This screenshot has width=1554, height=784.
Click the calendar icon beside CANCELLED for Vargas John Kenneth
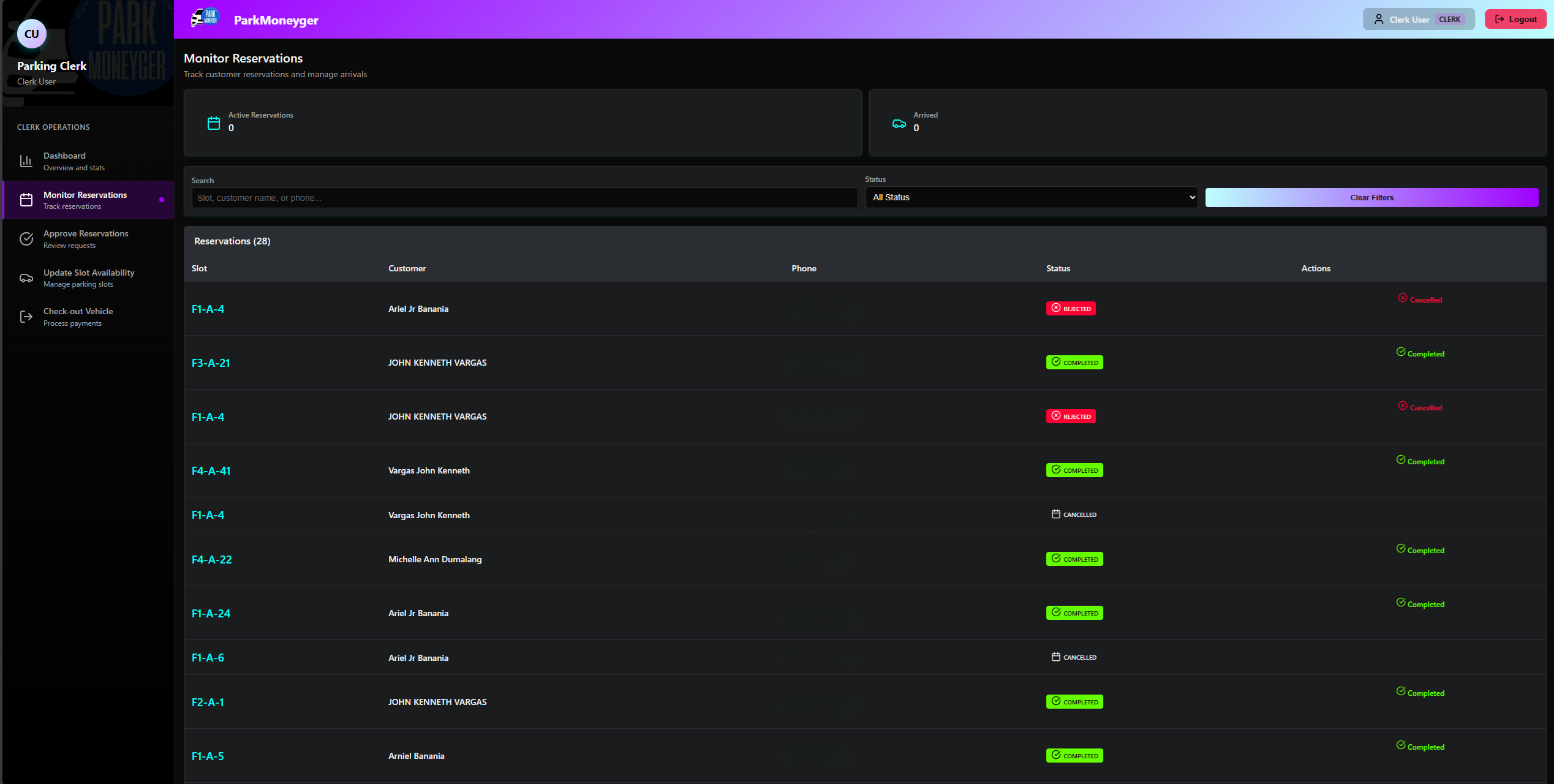1056,514
